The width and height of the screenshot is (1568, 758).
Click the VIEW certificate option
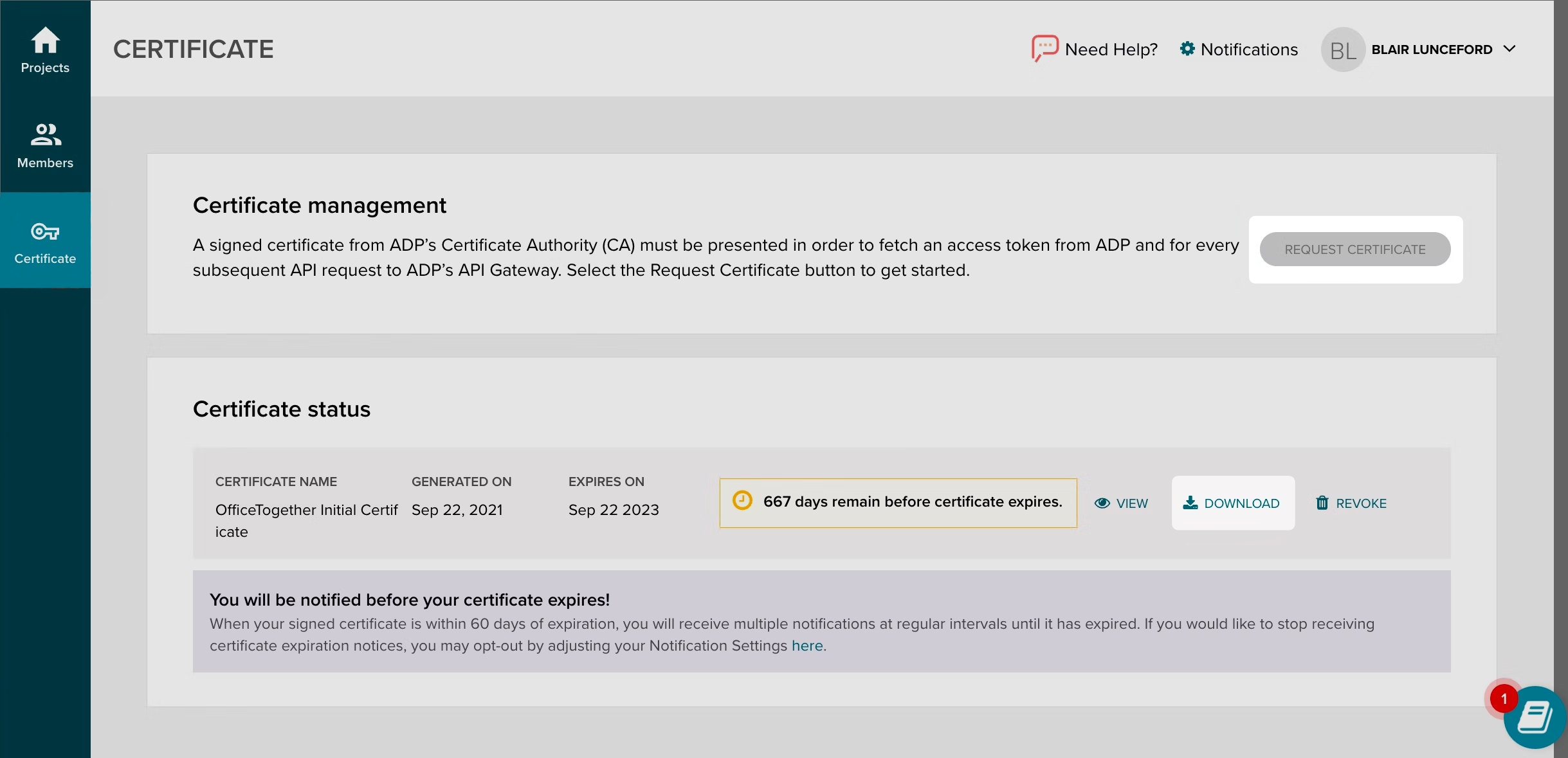pos(1122,503)
